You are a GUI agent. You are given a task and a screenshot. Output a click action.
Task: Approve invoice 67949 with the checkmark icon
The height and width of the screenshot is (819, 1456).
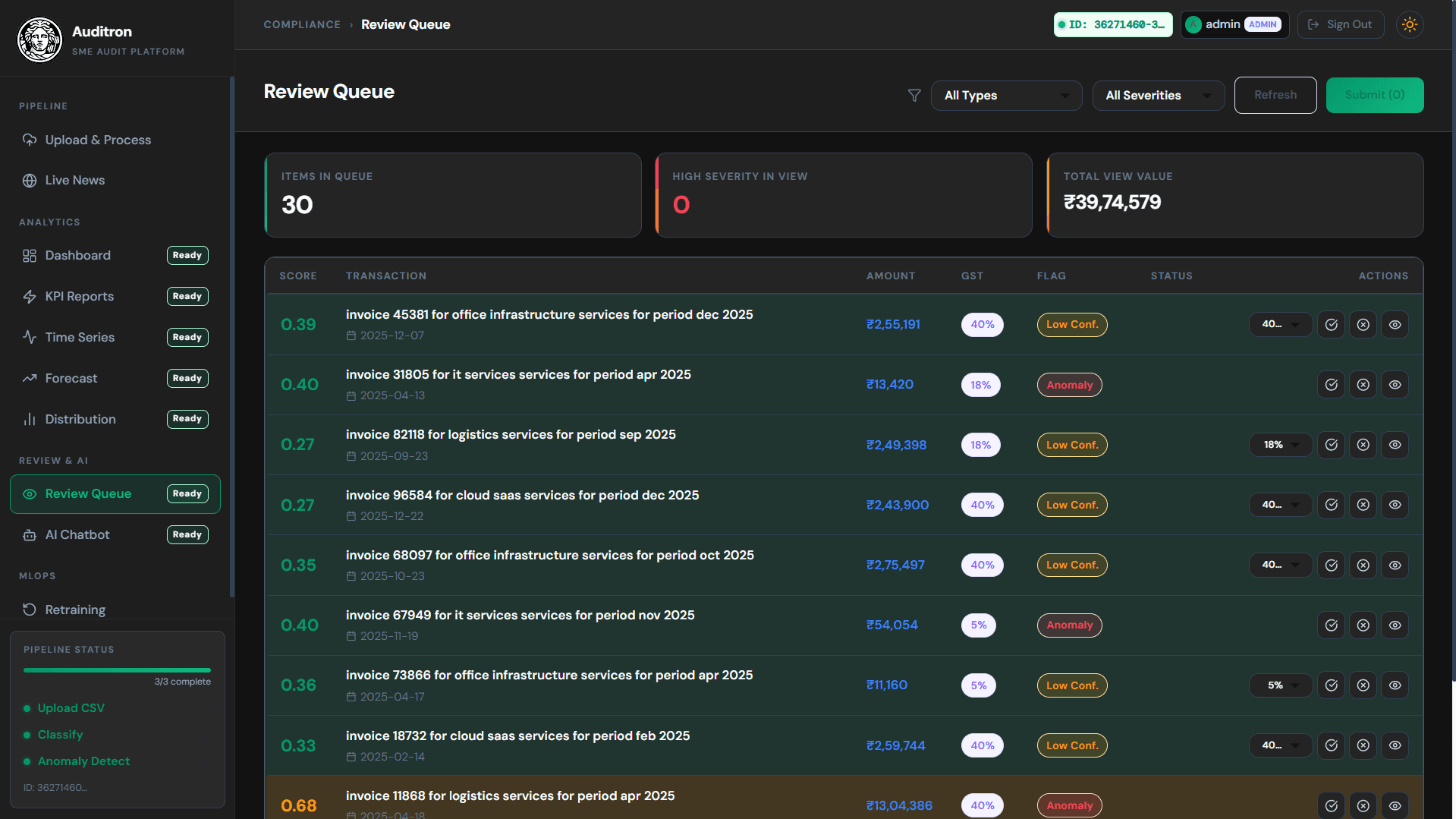tap(1331, 625)
